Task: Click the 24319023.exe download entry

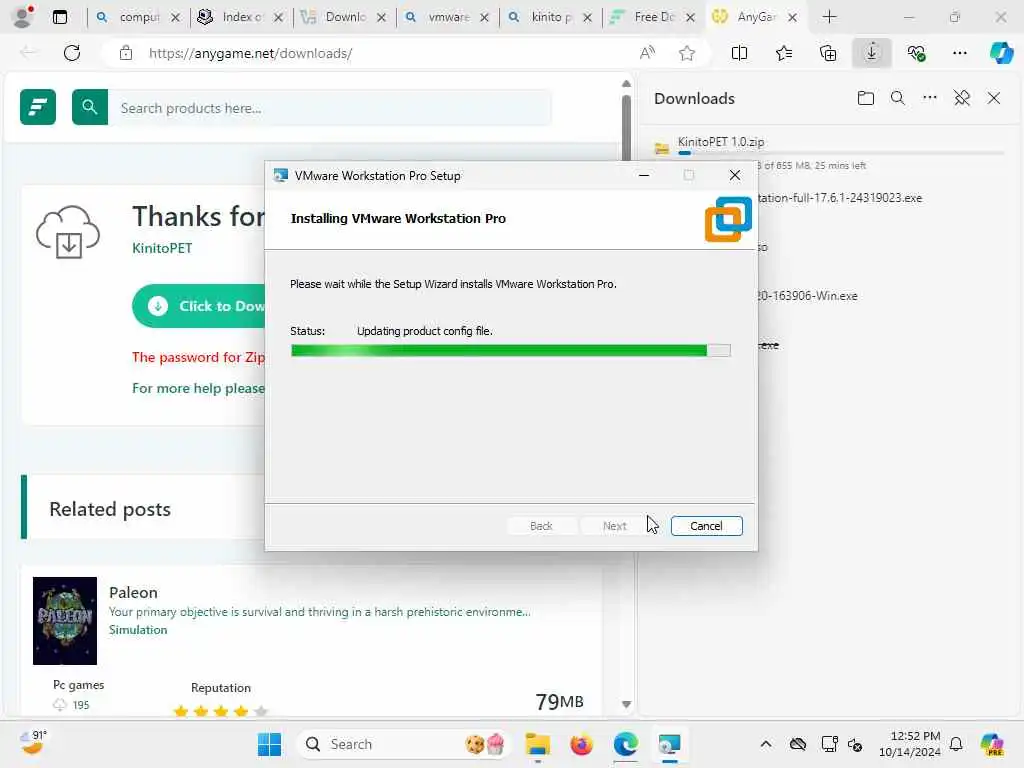Action: point(840,198)
